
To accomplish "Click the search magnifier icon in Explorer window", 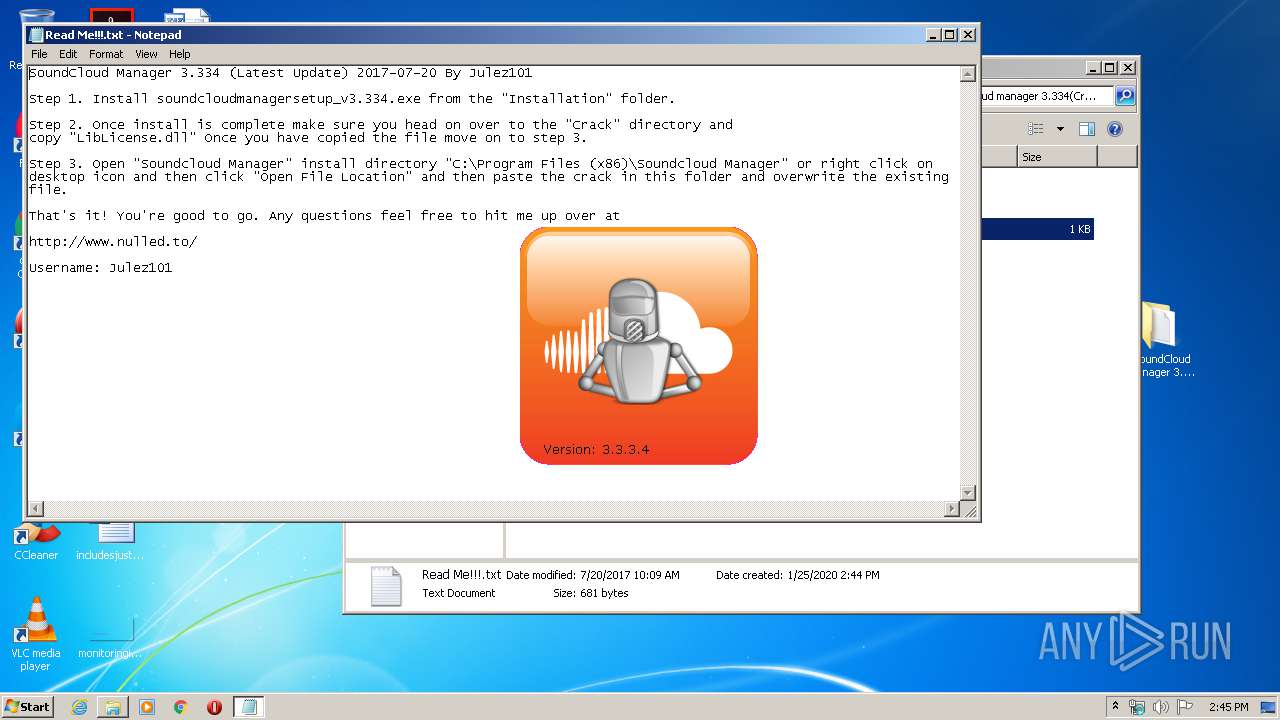I will (1125, 96).
